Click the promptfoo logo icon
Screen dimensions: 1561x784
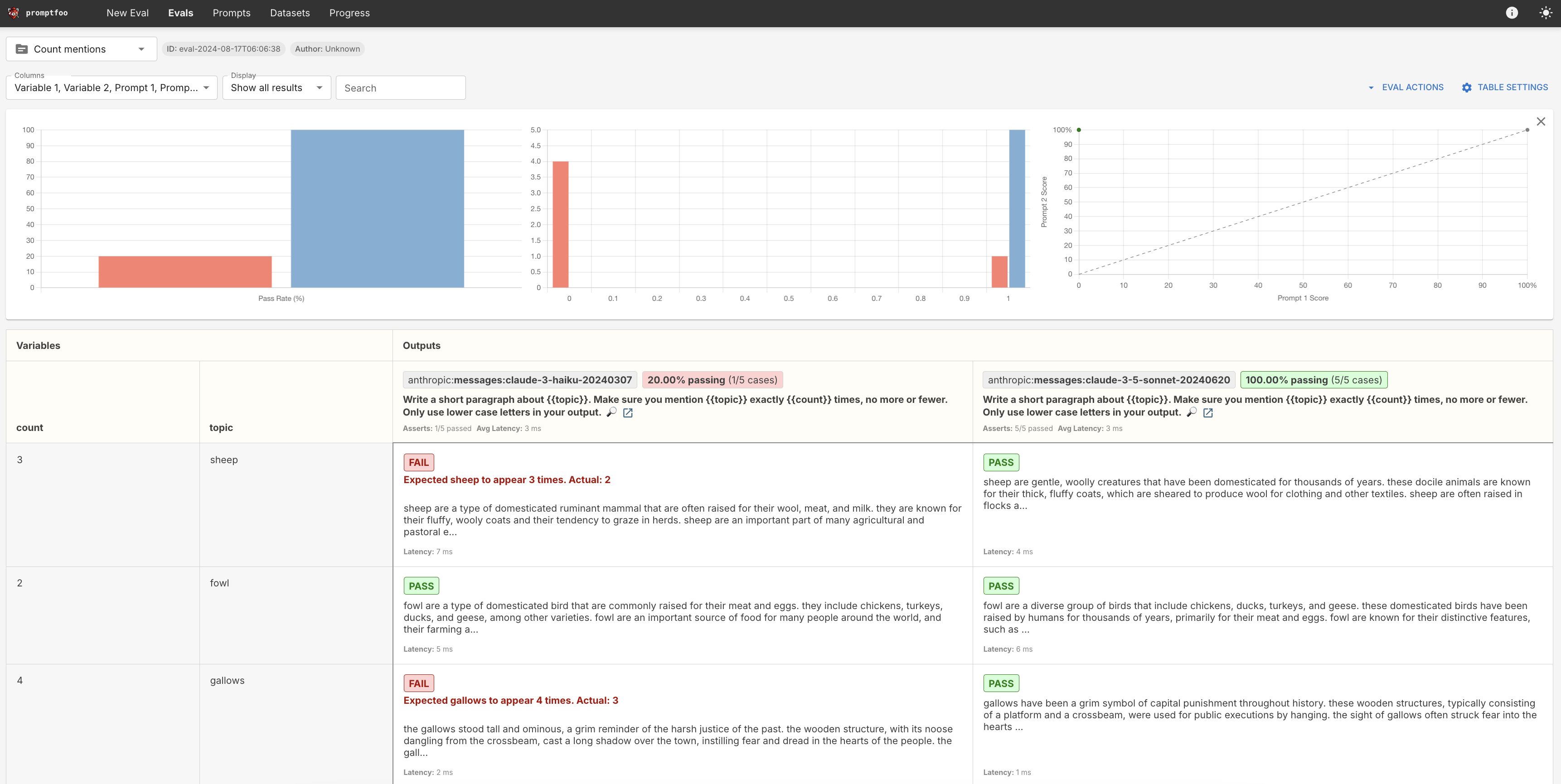click(13, 13)
